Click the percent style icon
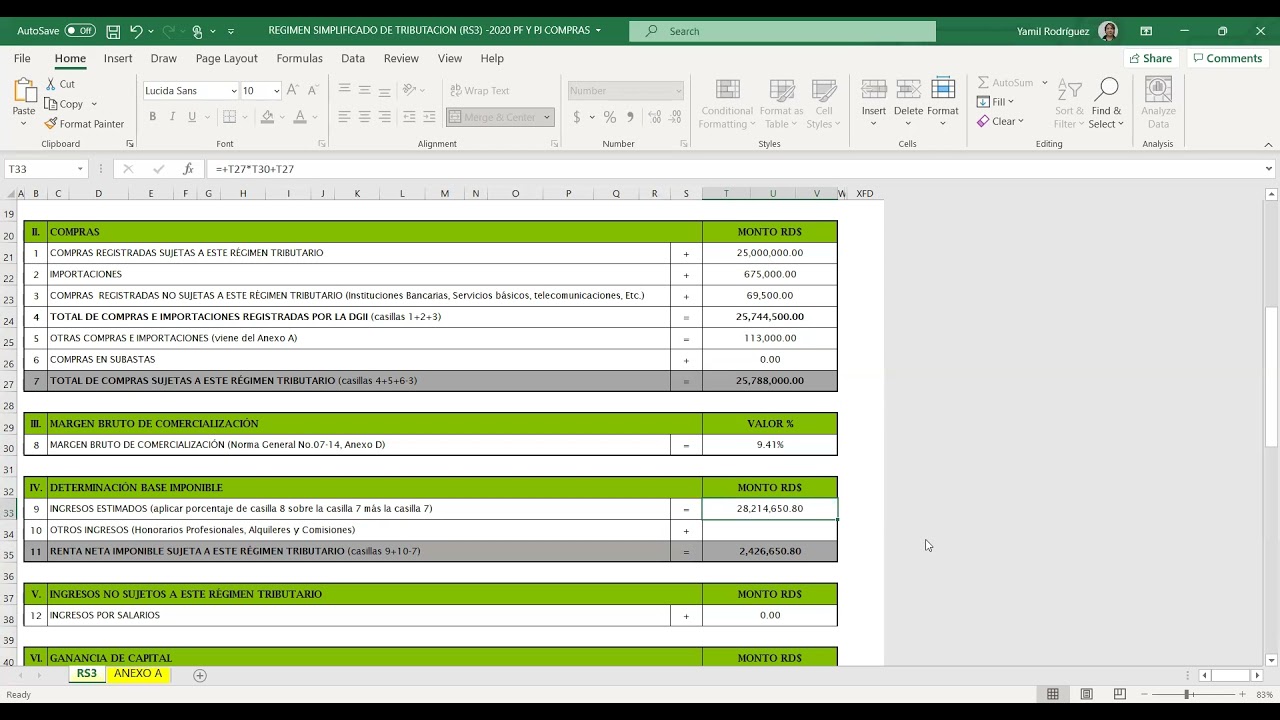1280x720 pixels. coord(609,117)
